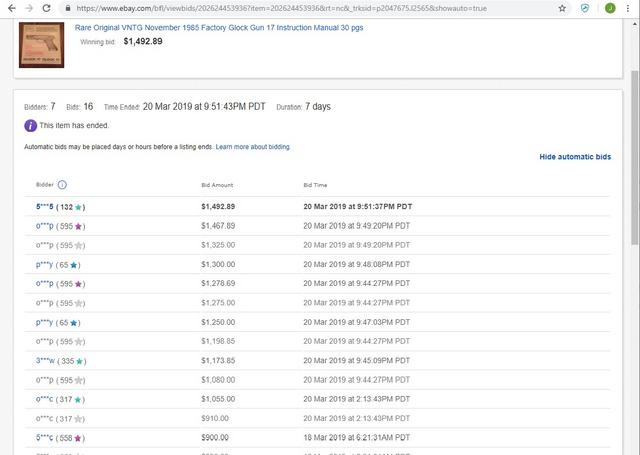Reload the eBay bid page
The height and width of the screenshot is (455, 640).
(x=47, y=8)
